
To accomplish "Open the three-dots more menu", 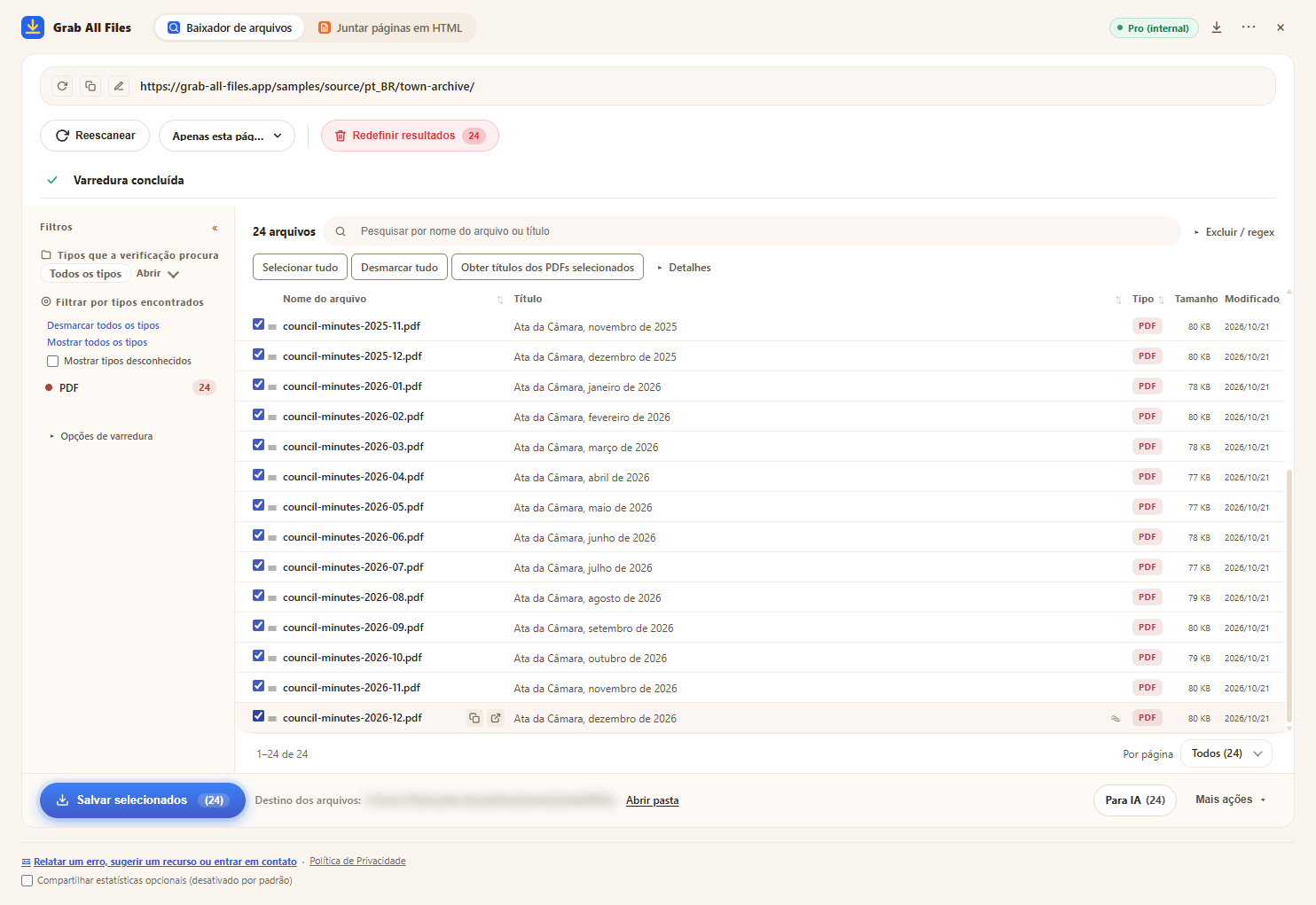I will pos(1249,27).
